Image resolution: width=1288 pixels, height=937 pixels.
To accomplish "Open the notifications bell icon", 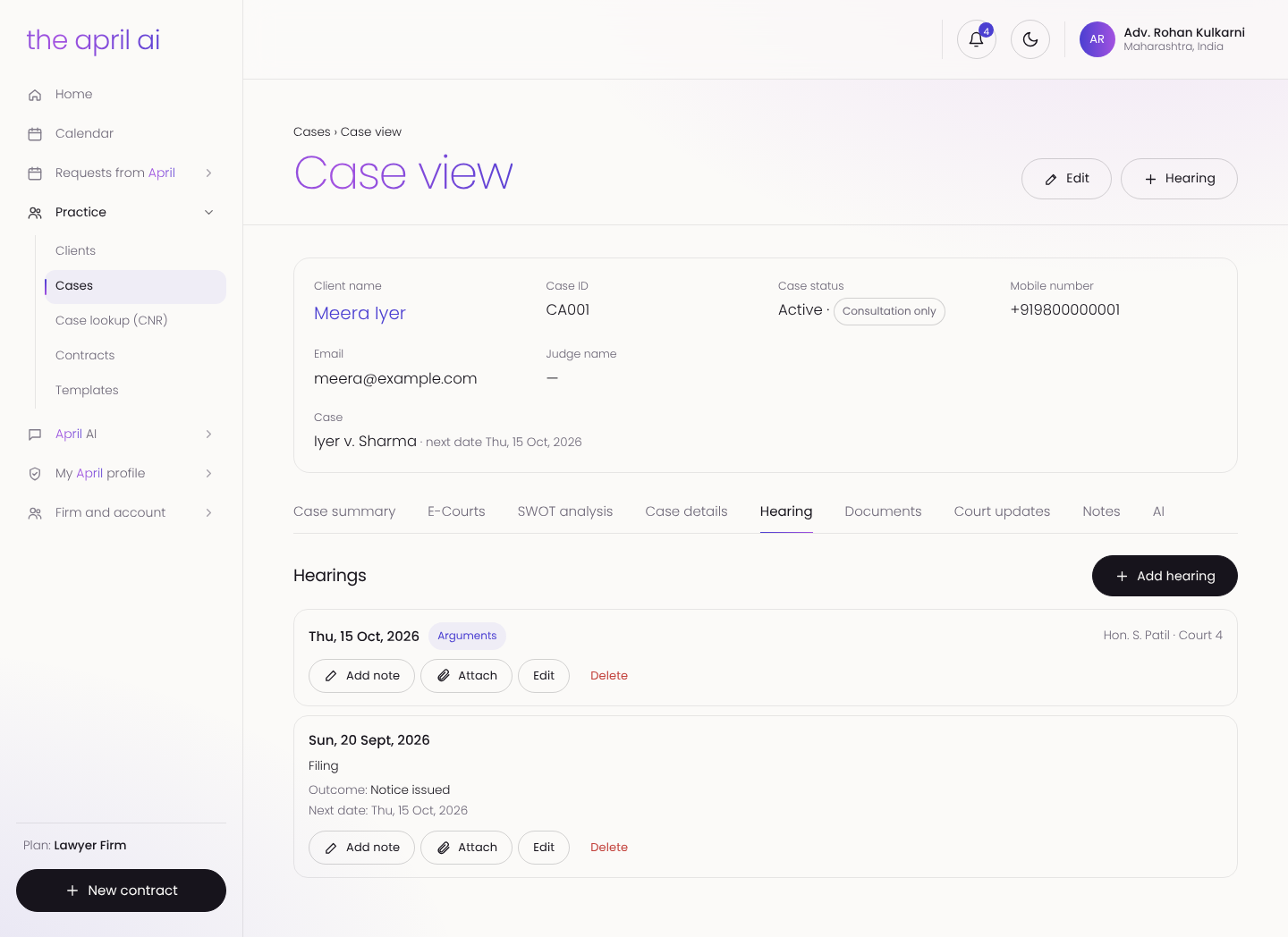I will 977,39.
